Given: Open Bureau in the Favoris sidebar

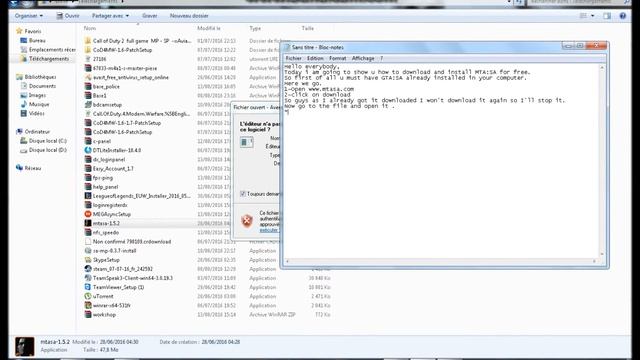Looking at the screenshot, I should (x=37, y=40).
